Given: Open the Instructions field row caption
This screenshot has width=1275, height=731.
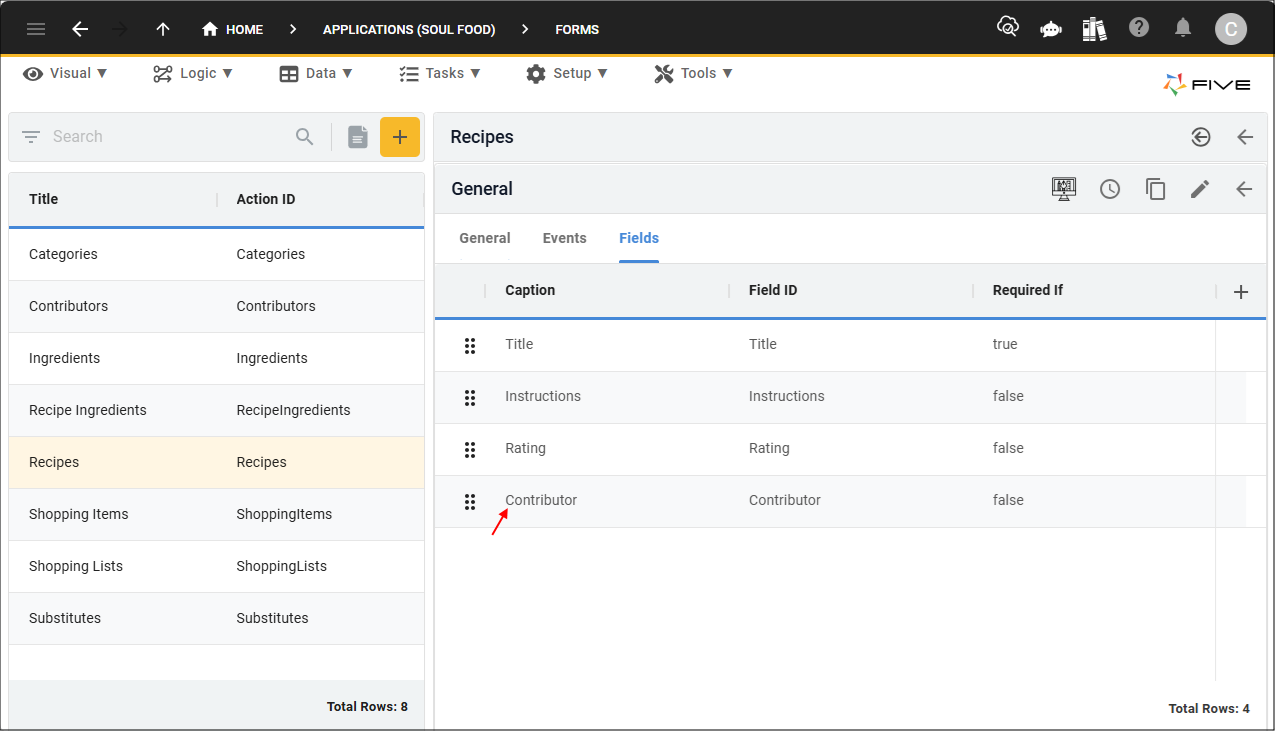Looking at the screenshot, I should [x=543, y=396].
